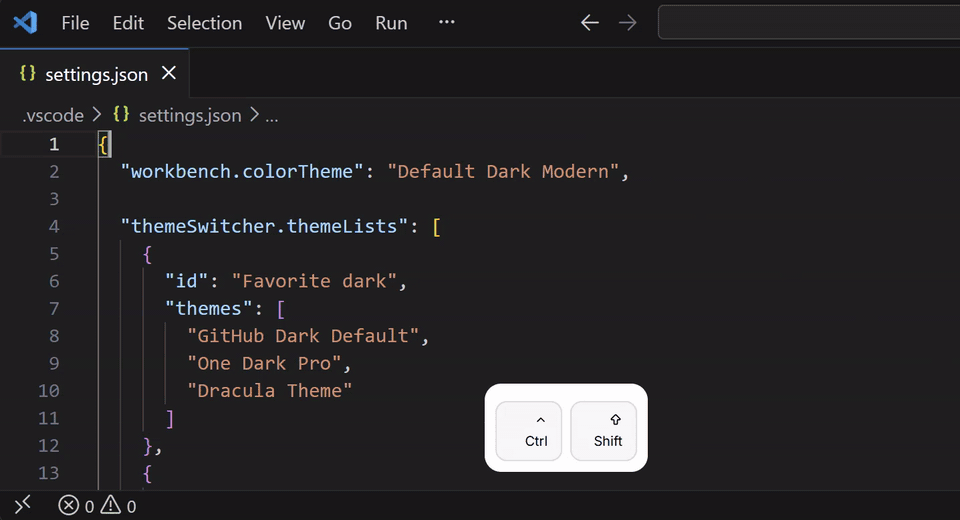Image resolution: width=960 pixels, height=520 pixels.
Task: Click the "themes" key on line 7
Action: (x=209, y=309)
